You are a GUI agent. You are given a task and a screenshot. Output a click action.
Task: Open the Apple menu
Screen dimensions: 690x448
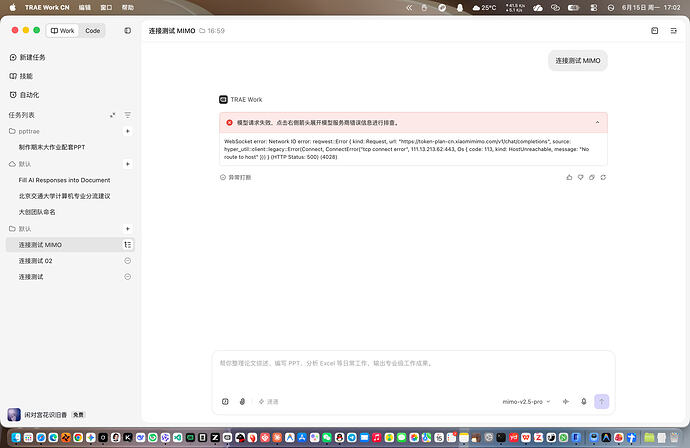[13, 7]
